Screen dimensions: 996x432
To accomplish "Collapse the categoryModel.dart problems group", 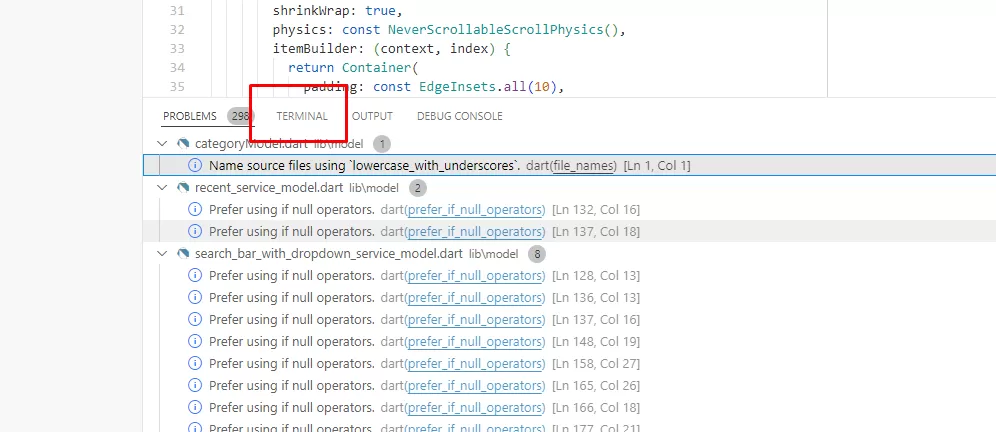I will point(163,144).
